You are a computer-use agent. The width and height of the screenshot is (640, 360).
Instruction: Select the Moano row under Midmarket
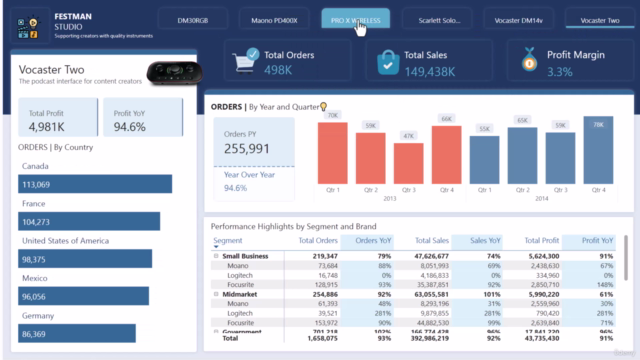pyautogui.click(x=413, y=304)
